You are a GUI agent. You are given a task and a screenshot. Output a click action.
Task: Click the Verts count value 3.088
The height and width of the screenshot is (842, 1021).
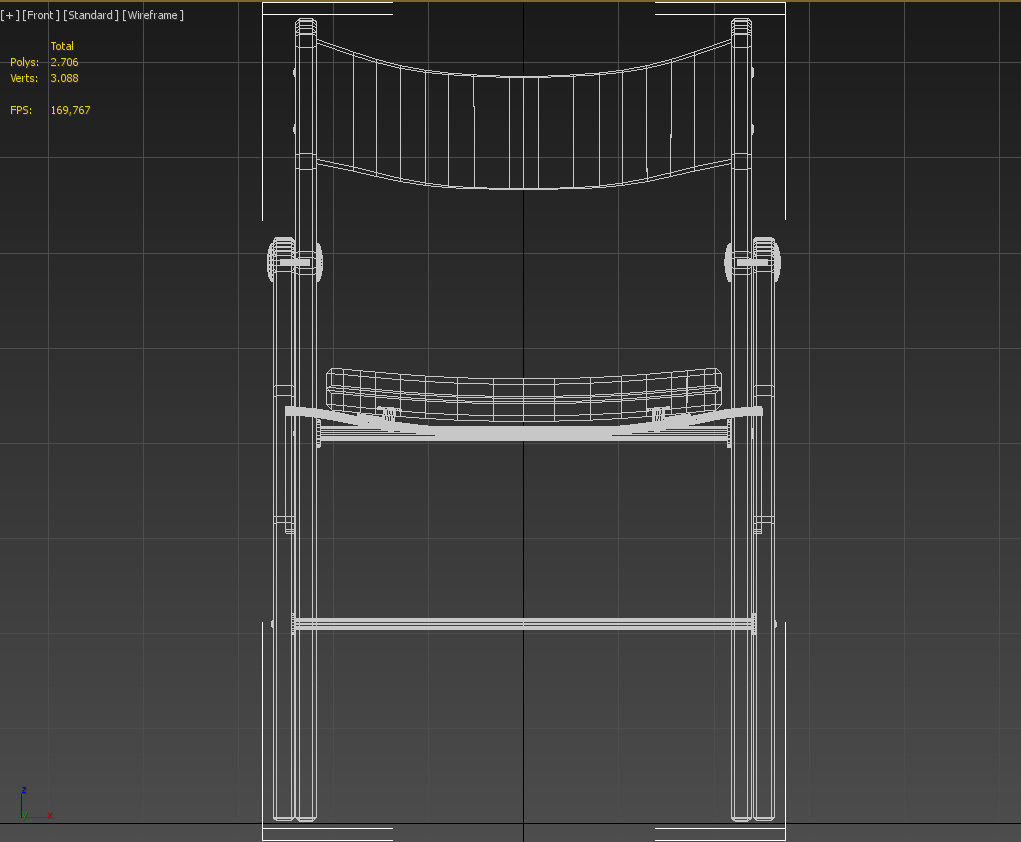64,78
